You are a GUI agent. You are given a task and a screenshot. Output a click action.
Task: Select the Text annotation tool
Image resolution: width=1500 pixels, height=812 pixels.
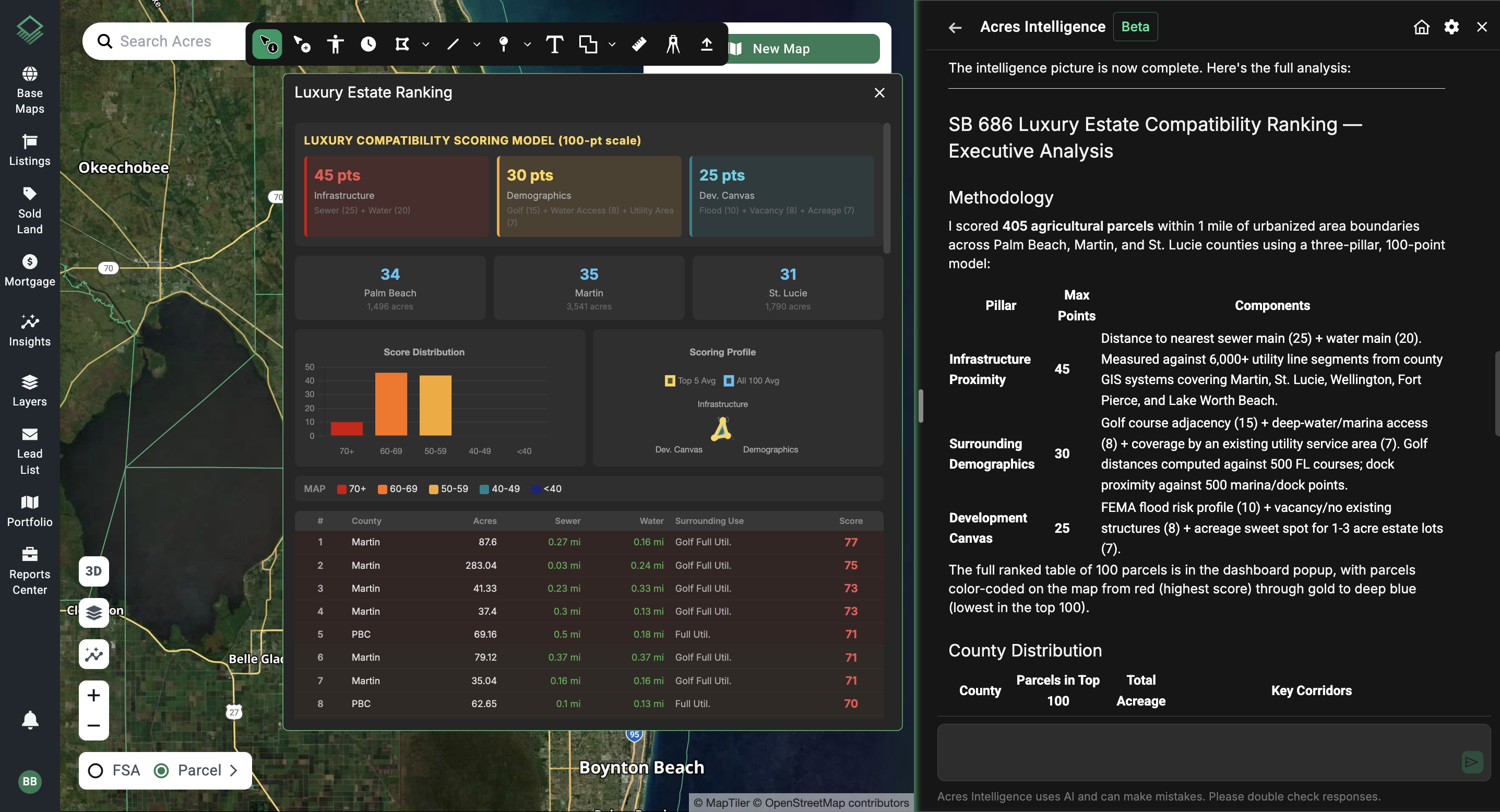click(x=554, y=44)
